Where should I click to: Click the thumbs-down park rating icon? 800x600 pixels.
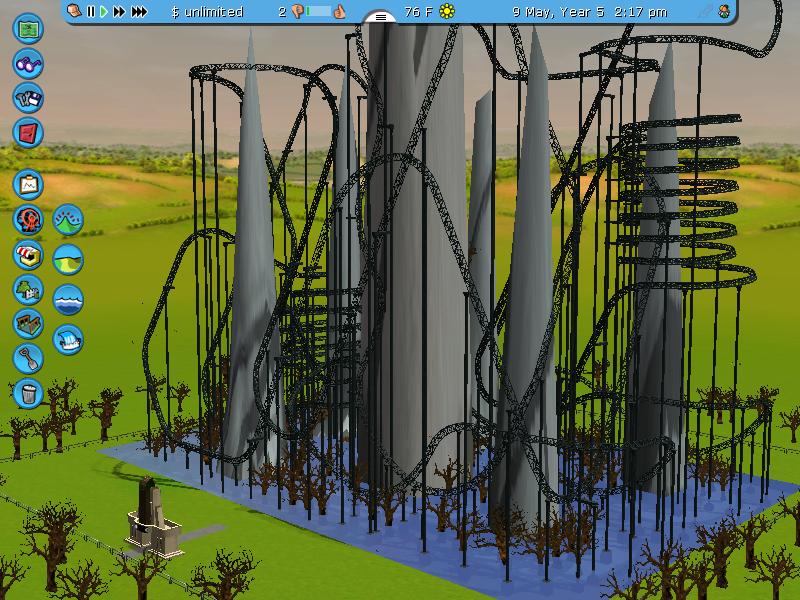tap(297, 11)
